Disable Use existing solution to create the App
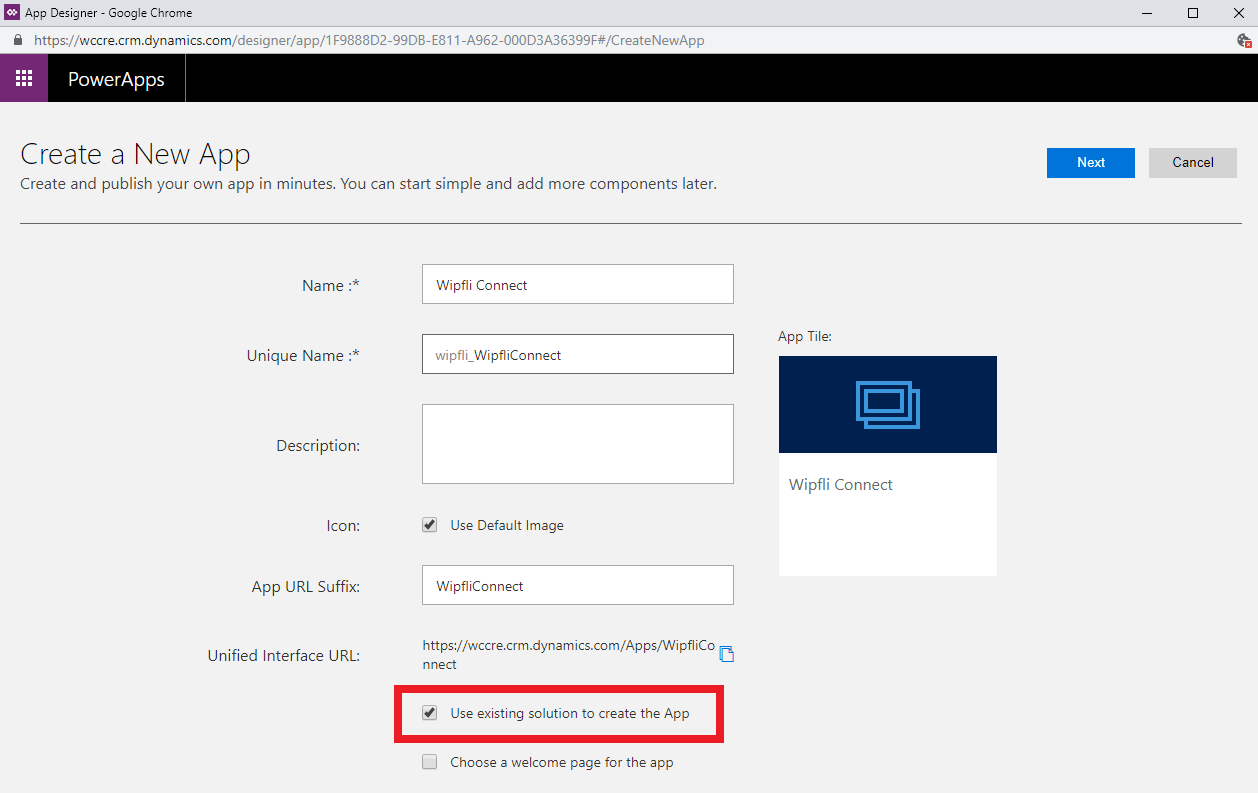Screen dimensions: 1258x793 point(430,713)
